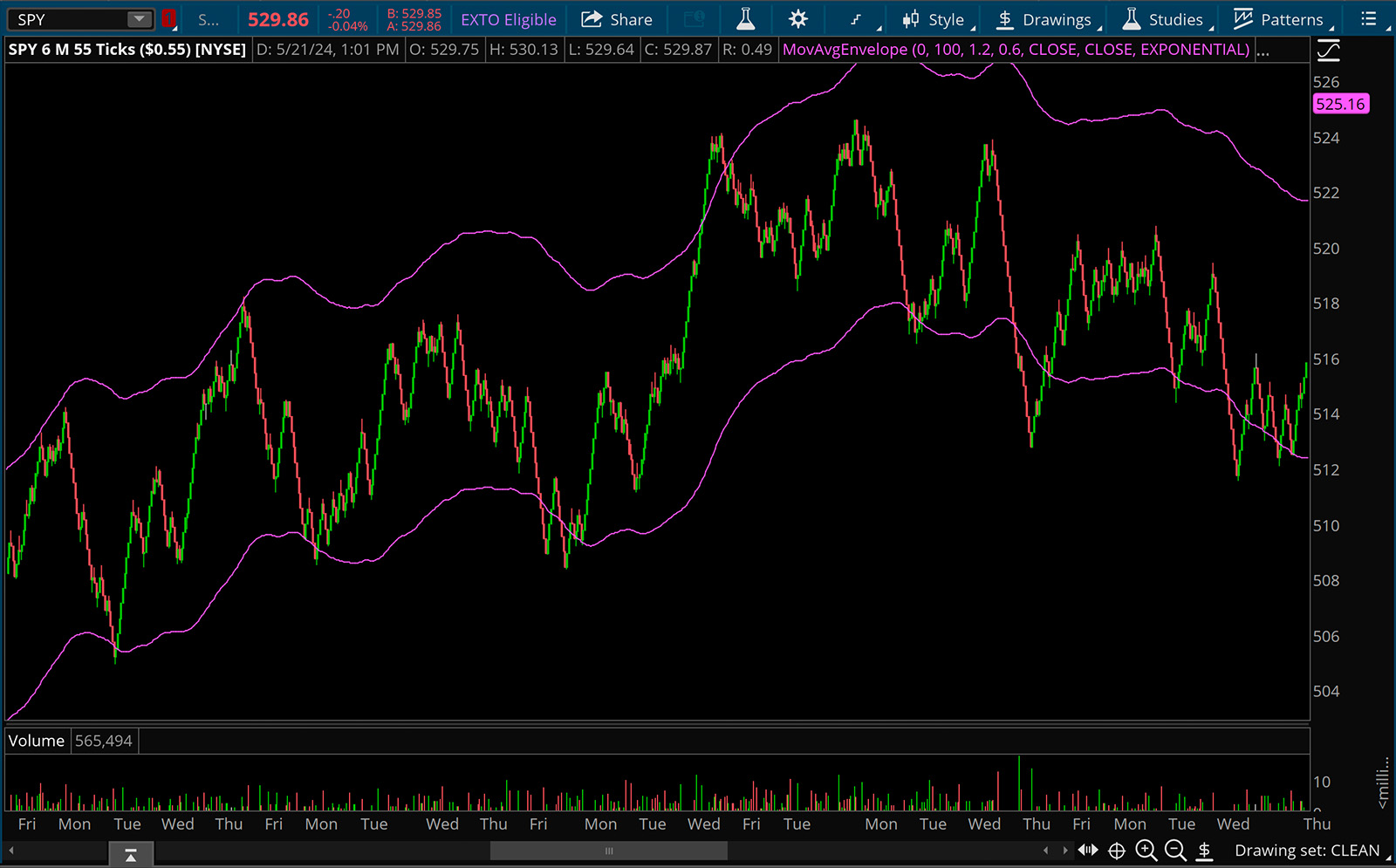Screen dimensions: 1396x868
Task: Share the current chart
Action: click(x=617, y=19)
